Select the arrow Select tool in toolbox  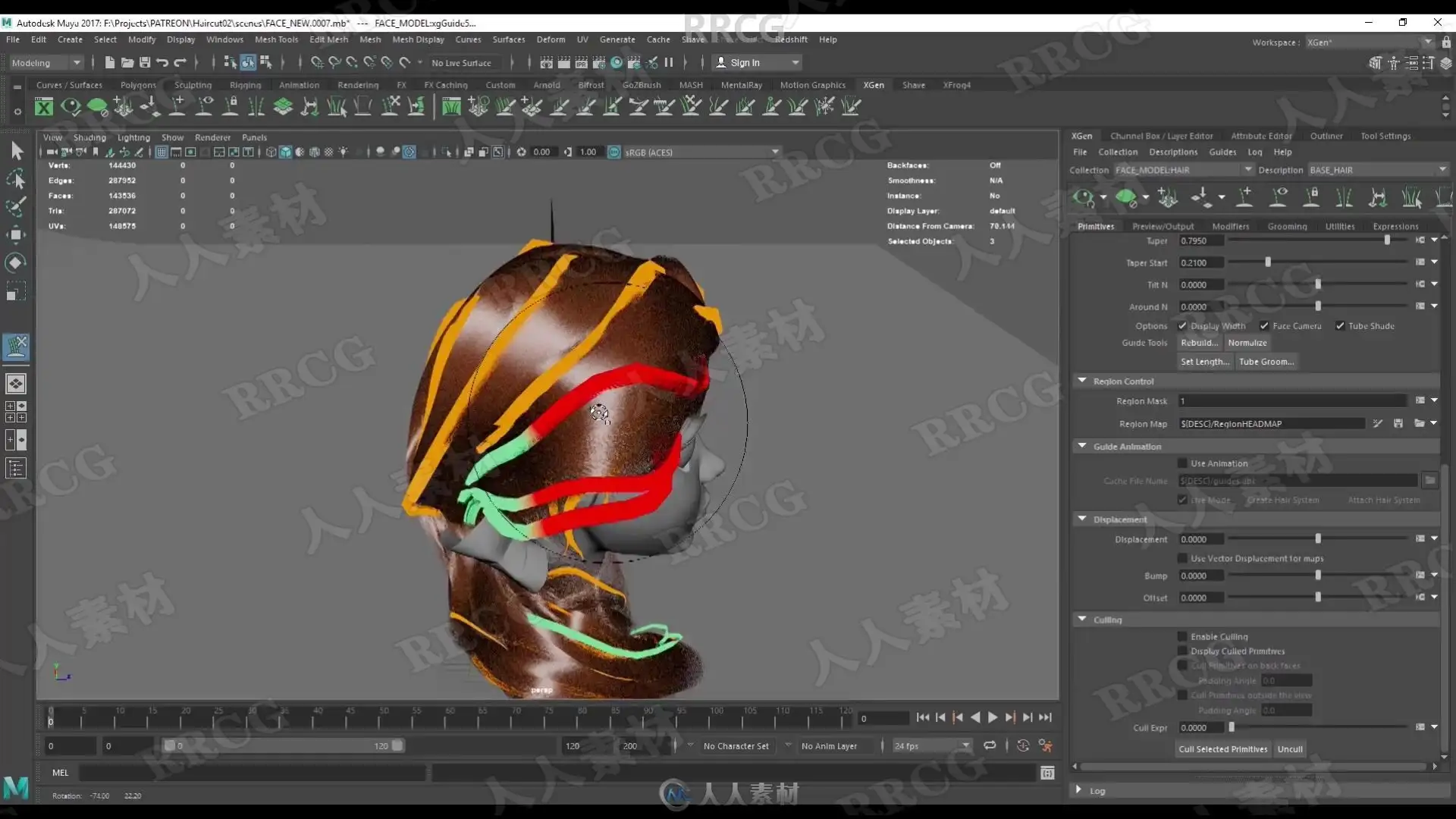[x=17, y=151]
